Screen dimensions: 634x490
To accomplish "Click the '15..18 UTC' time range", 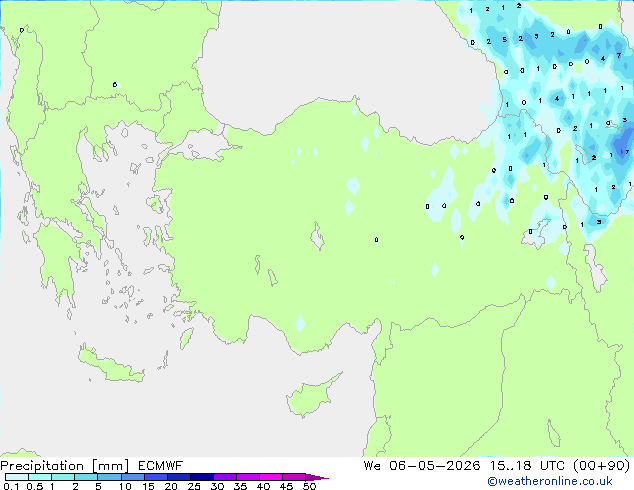I will pyautogui.click(x=527, y=466).
